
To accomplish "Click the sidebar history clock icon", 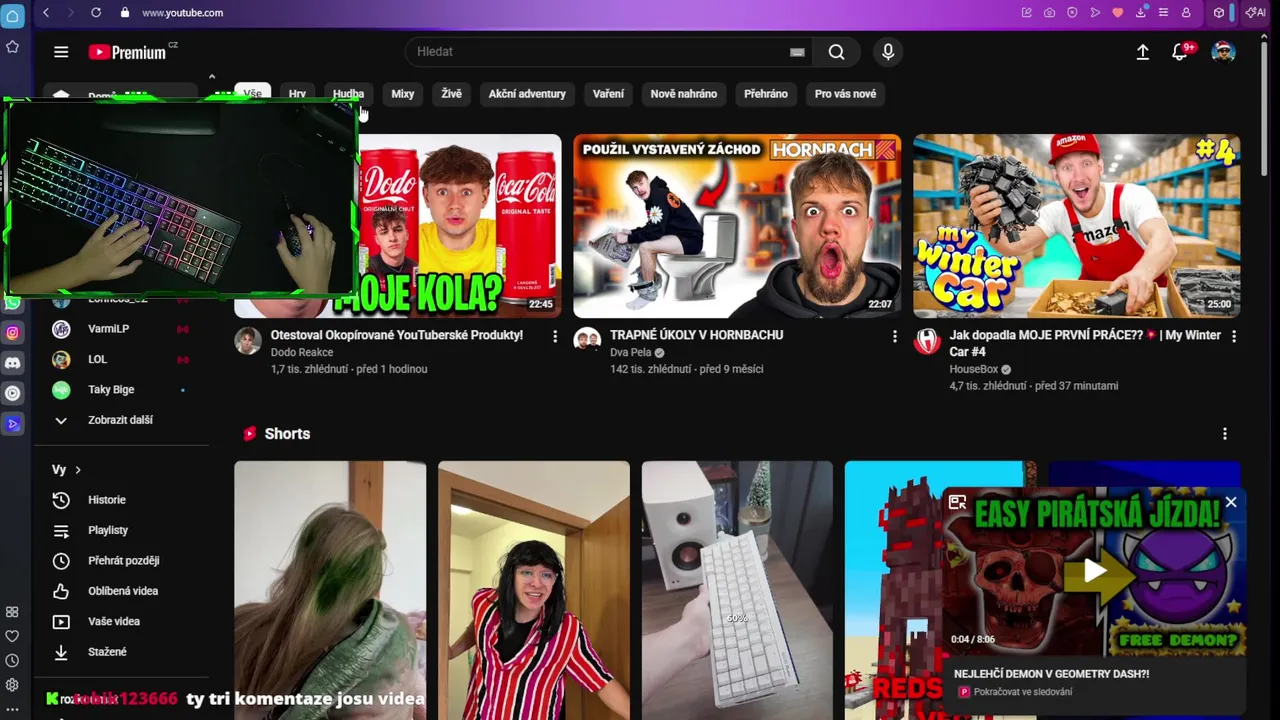I will [12, 661].
